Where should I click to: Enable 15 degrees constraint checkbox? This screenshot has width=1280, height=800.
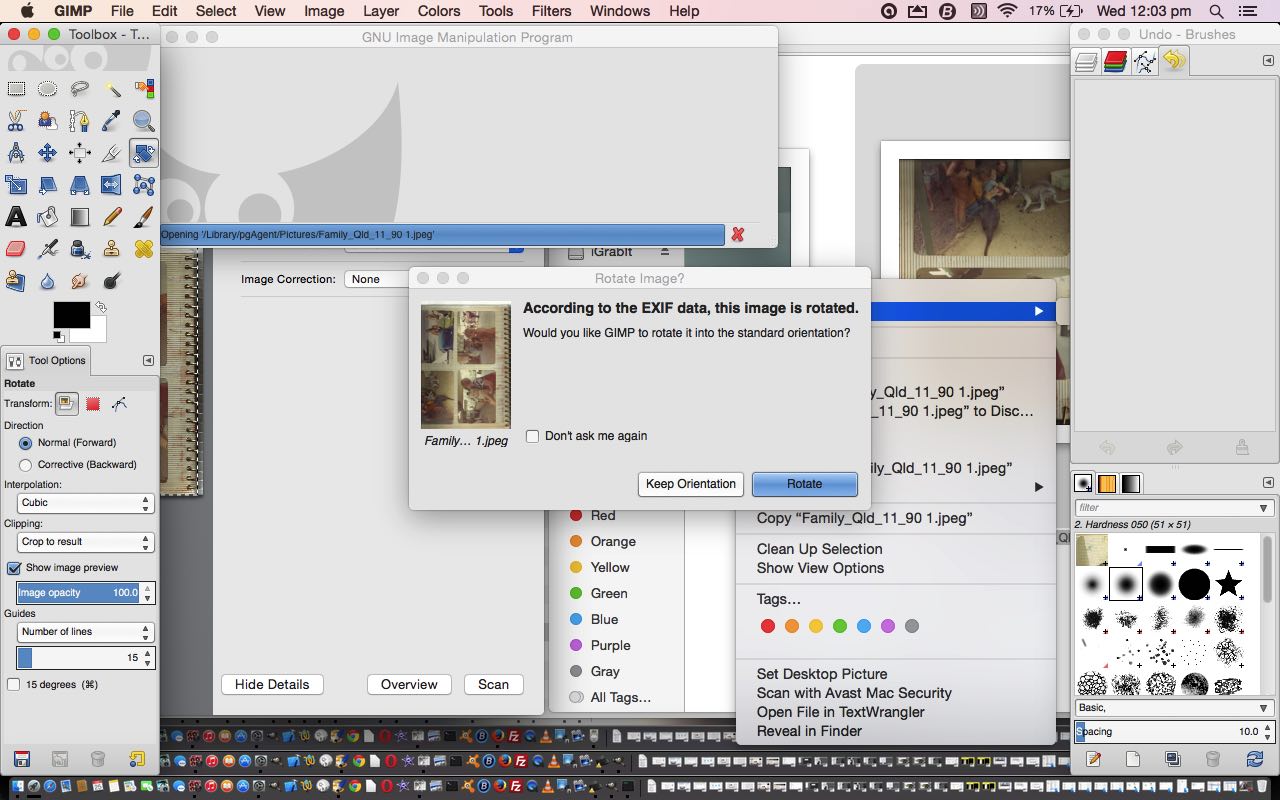pos(14,685)
